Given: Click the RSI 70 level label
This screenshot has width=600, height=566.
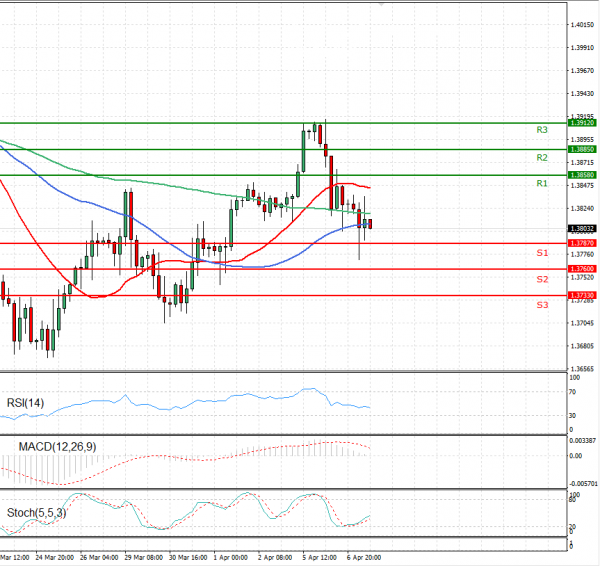Looking at the screenshot, I should pos(572,392).
